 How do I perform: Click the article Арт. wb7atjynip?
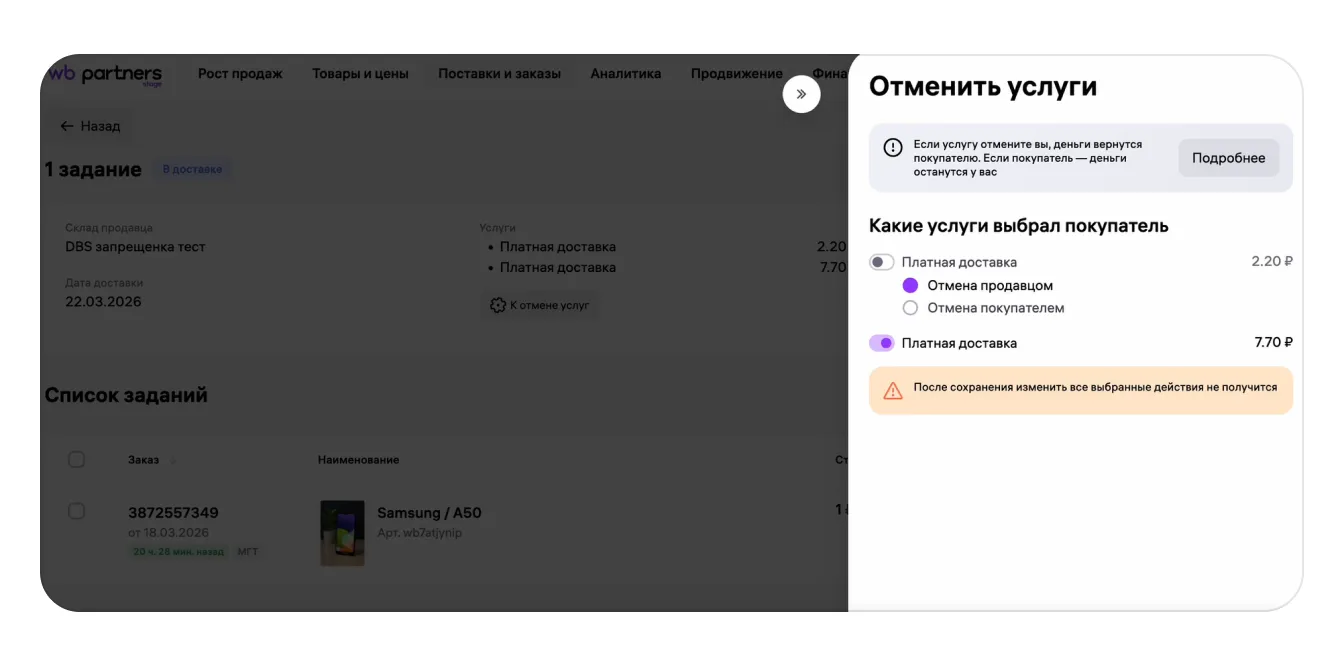pos(419,533)
